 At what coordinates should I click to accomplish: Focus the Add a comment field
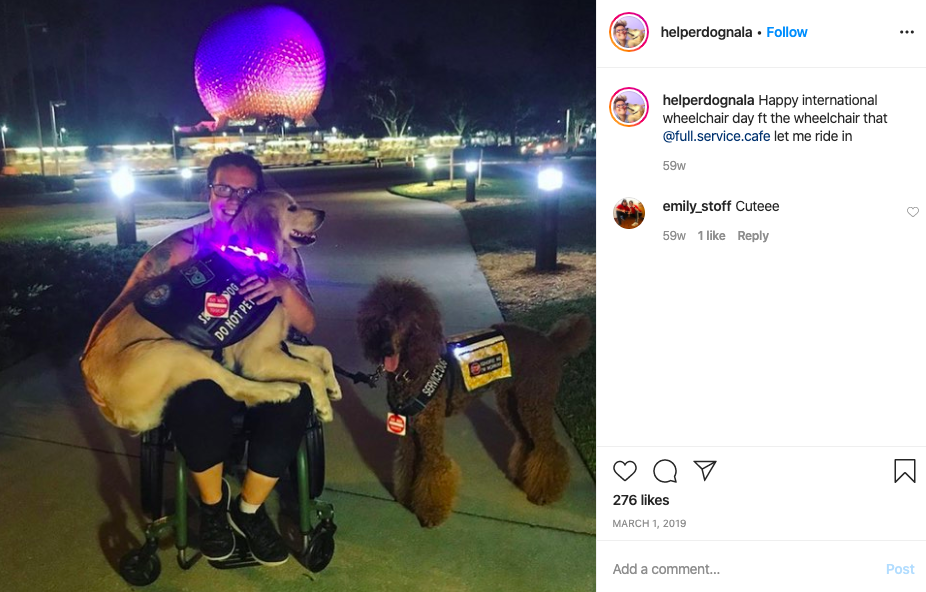click(744, 569)
